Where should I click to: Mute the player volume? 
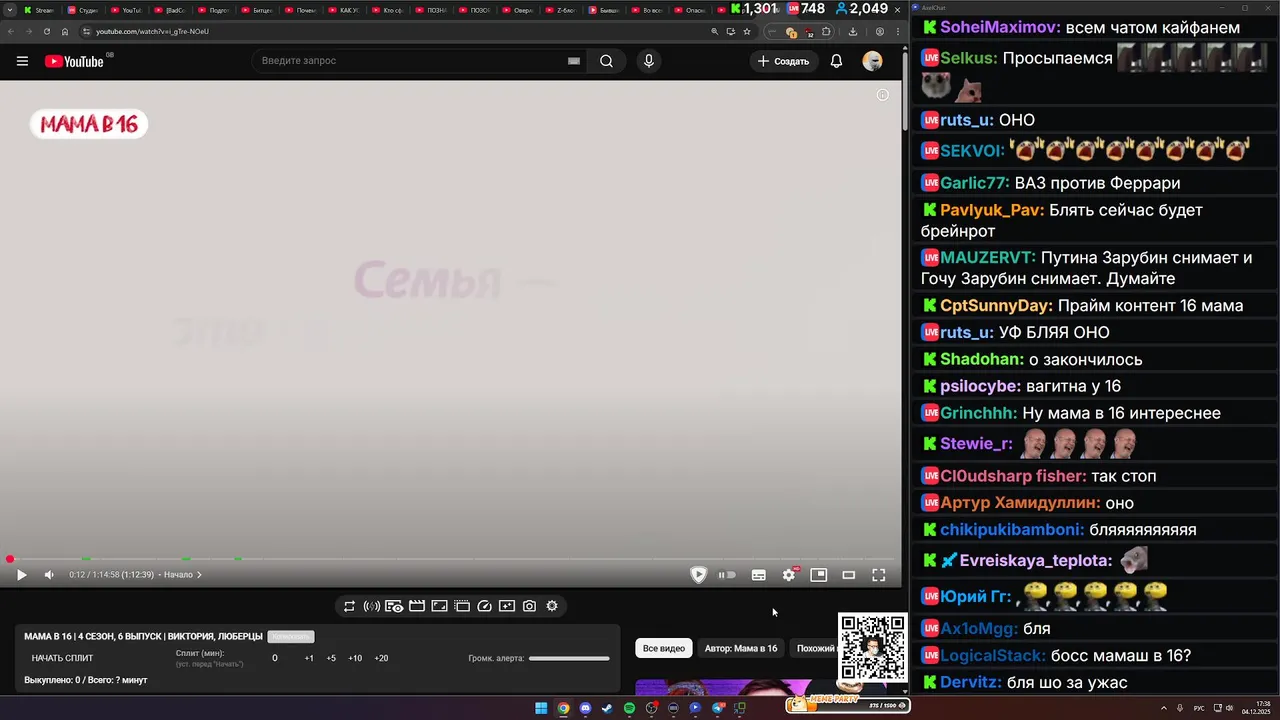49,575
